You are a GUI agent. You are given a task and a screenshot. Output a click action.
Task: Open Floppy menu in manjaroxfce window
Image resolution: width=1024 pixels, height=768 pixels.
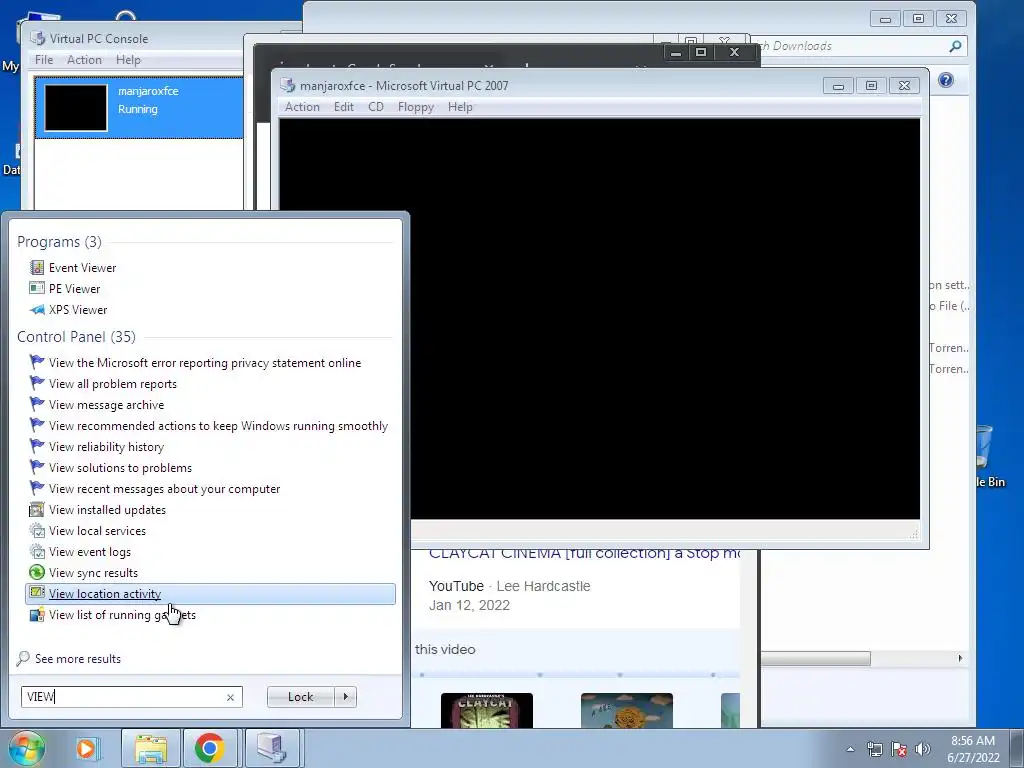pyautogui.click(x=415, y=106)
